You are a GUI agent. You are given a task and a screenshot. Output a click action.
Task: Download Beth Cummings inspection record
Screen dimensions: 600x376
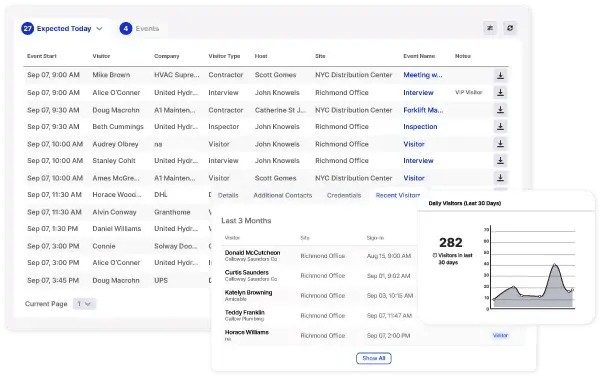500,127
